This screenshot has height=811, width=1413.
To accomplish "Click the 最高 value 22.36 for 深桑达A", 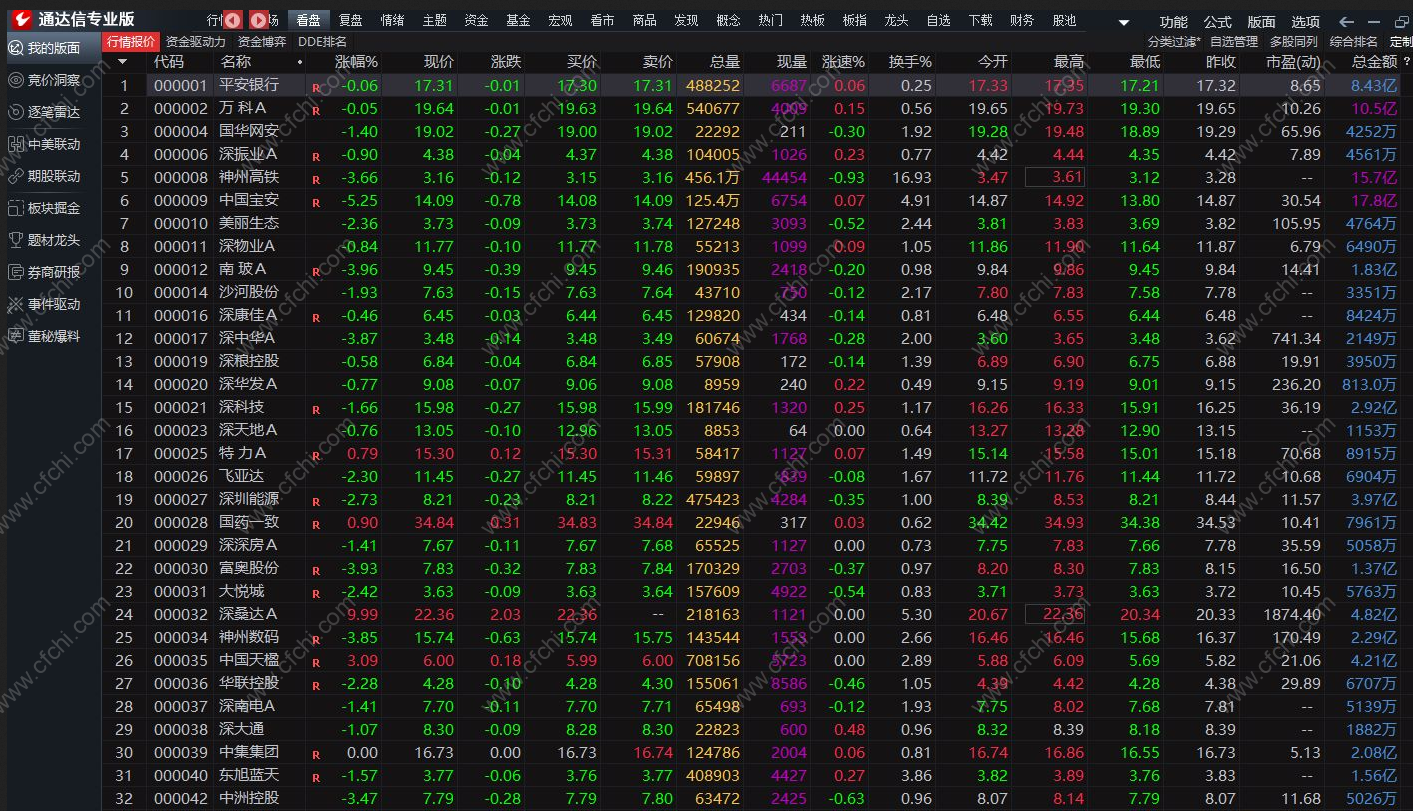I will (x=1055, y=615).
